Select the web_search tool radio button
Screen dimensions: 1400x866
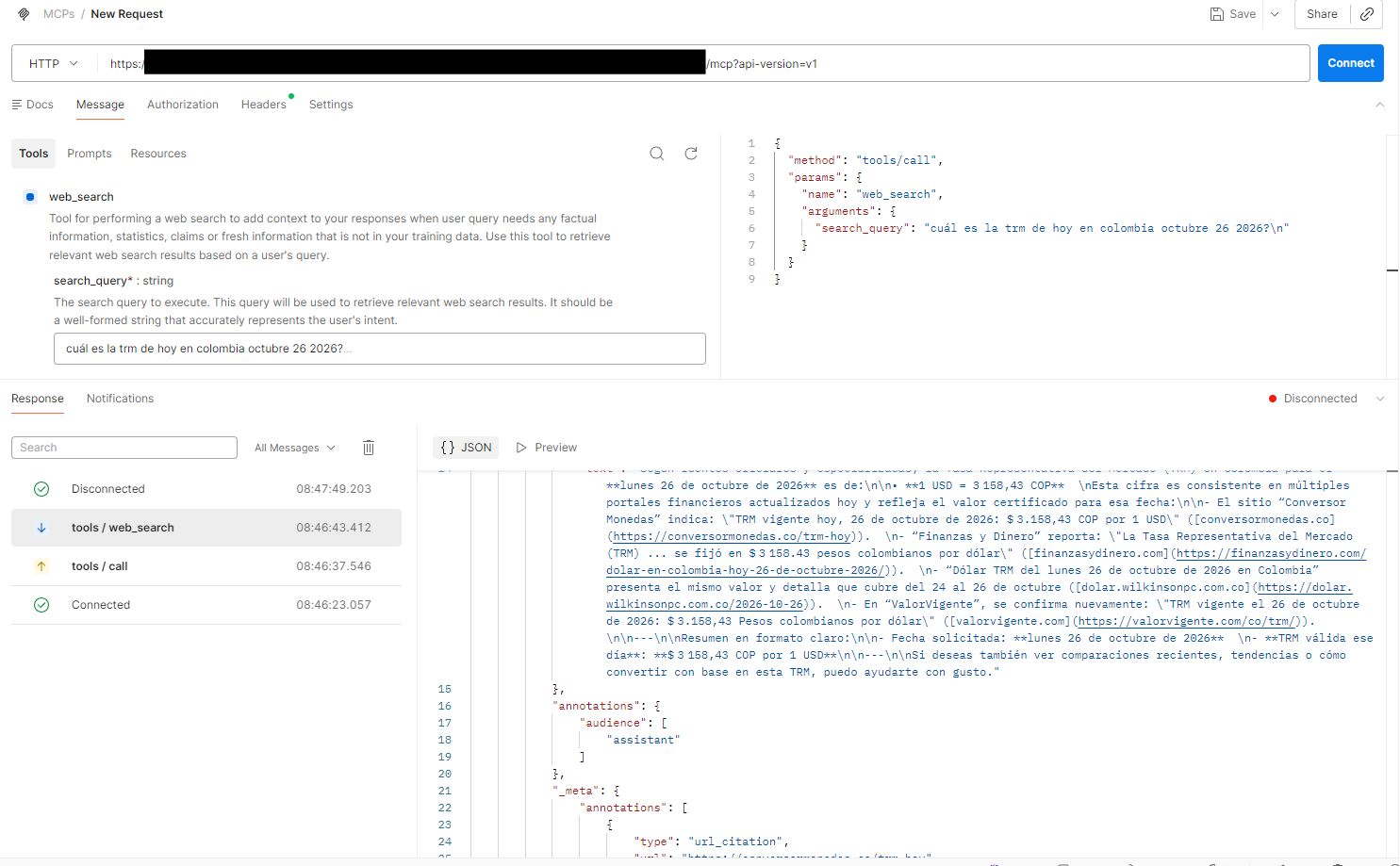(30, 197)
